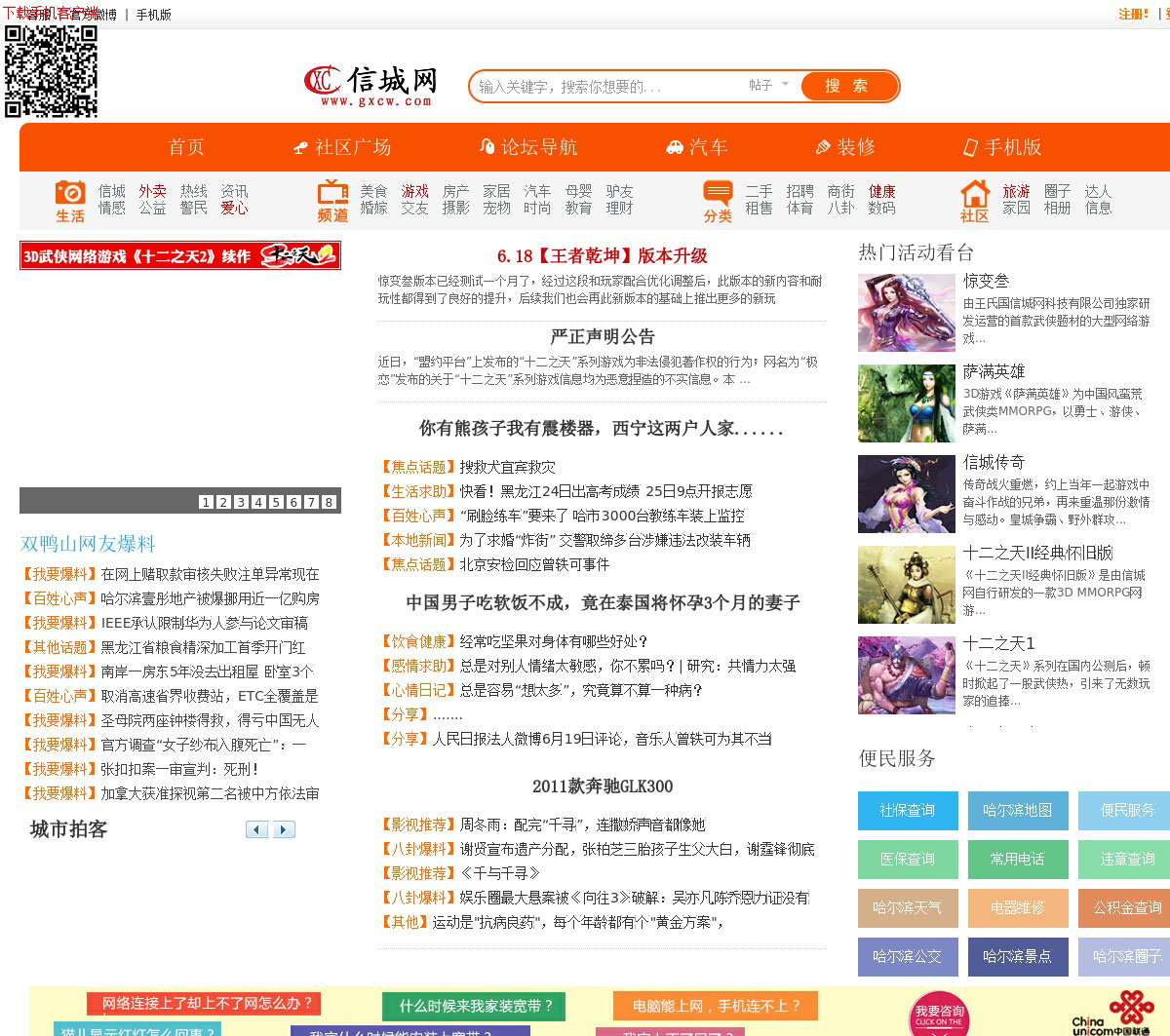The width and height of the screenshot is (1170, 1036).
Task: Click the 哈尔滨天气 service tile
Action: [x=907, y=907]
